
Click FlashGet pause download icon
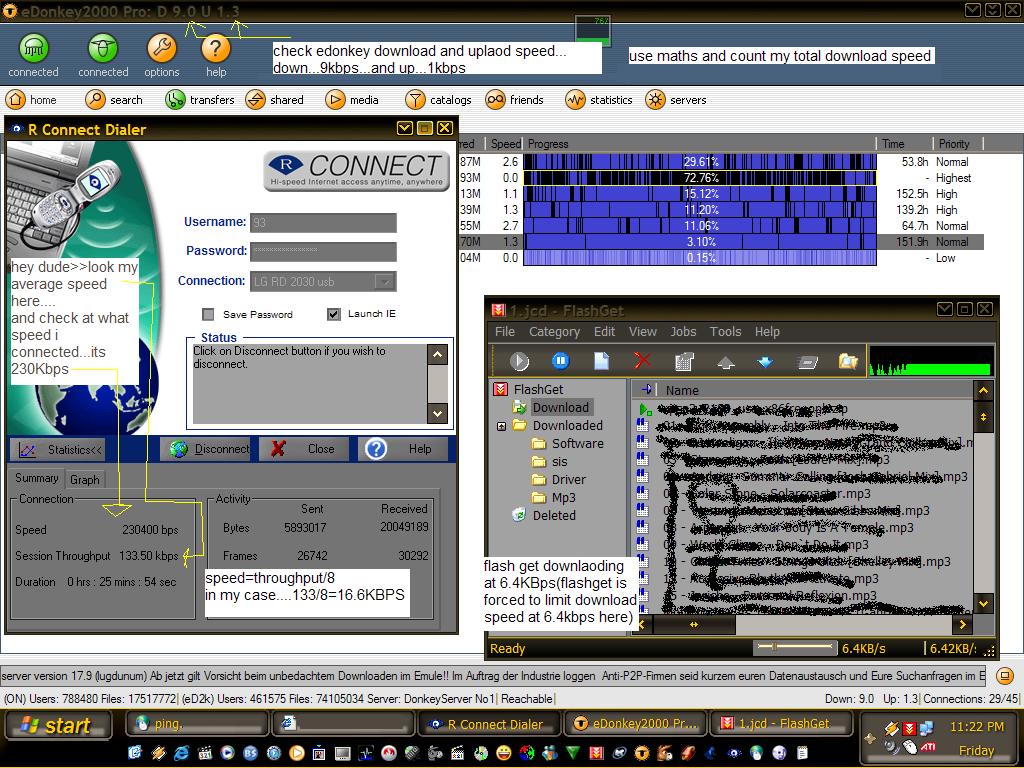(x=560, y=361)
